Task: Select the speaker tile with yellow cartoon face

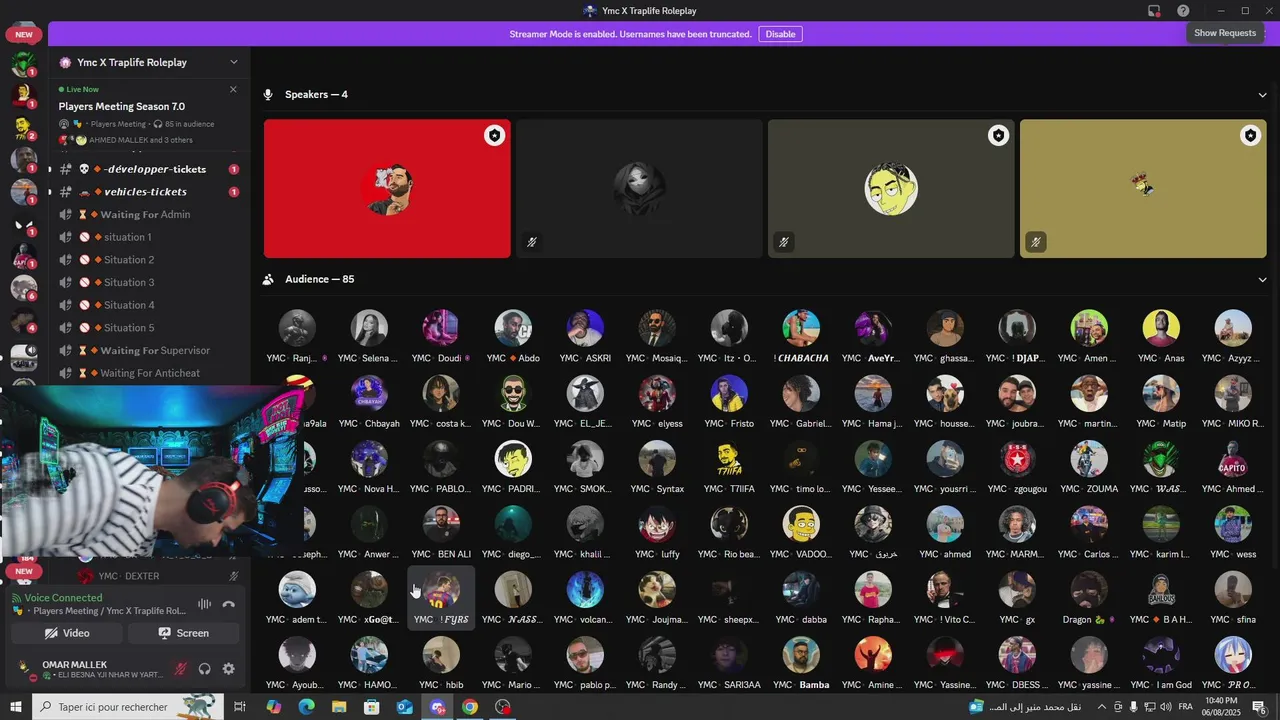Action: (x=891, y=189)
